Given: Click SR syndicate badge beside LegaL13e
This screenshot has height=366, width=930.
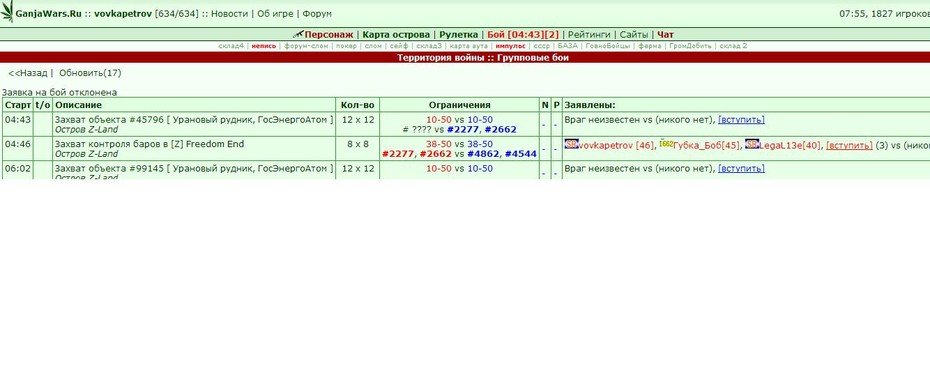Looking at the screenshot, I should coord(751,144).
